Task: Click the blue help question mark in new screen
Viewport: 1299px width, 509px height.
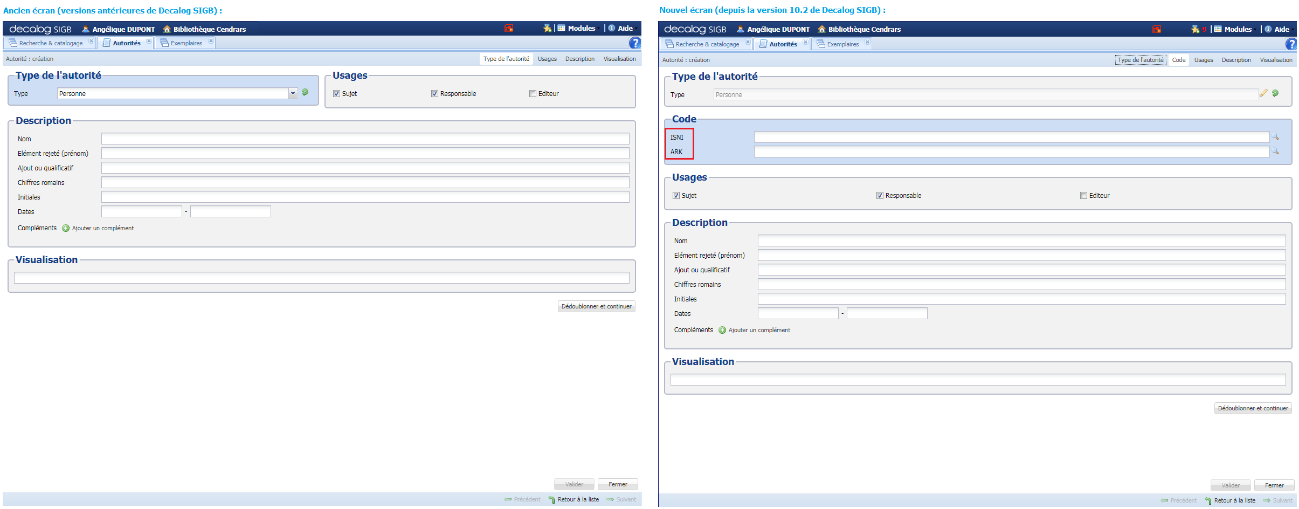Action: (1291, 44)
